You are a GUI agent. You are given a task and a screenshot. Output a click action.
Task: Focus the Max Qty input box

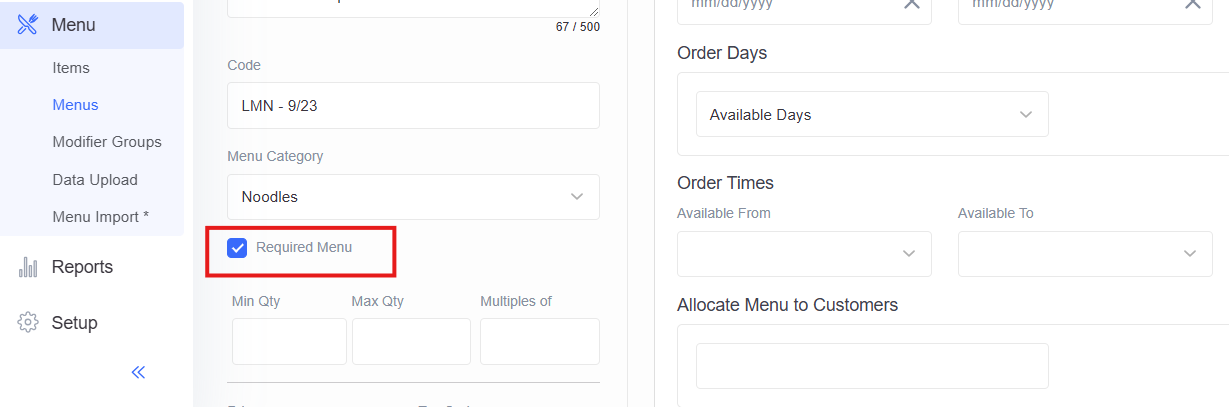[411, 341]
